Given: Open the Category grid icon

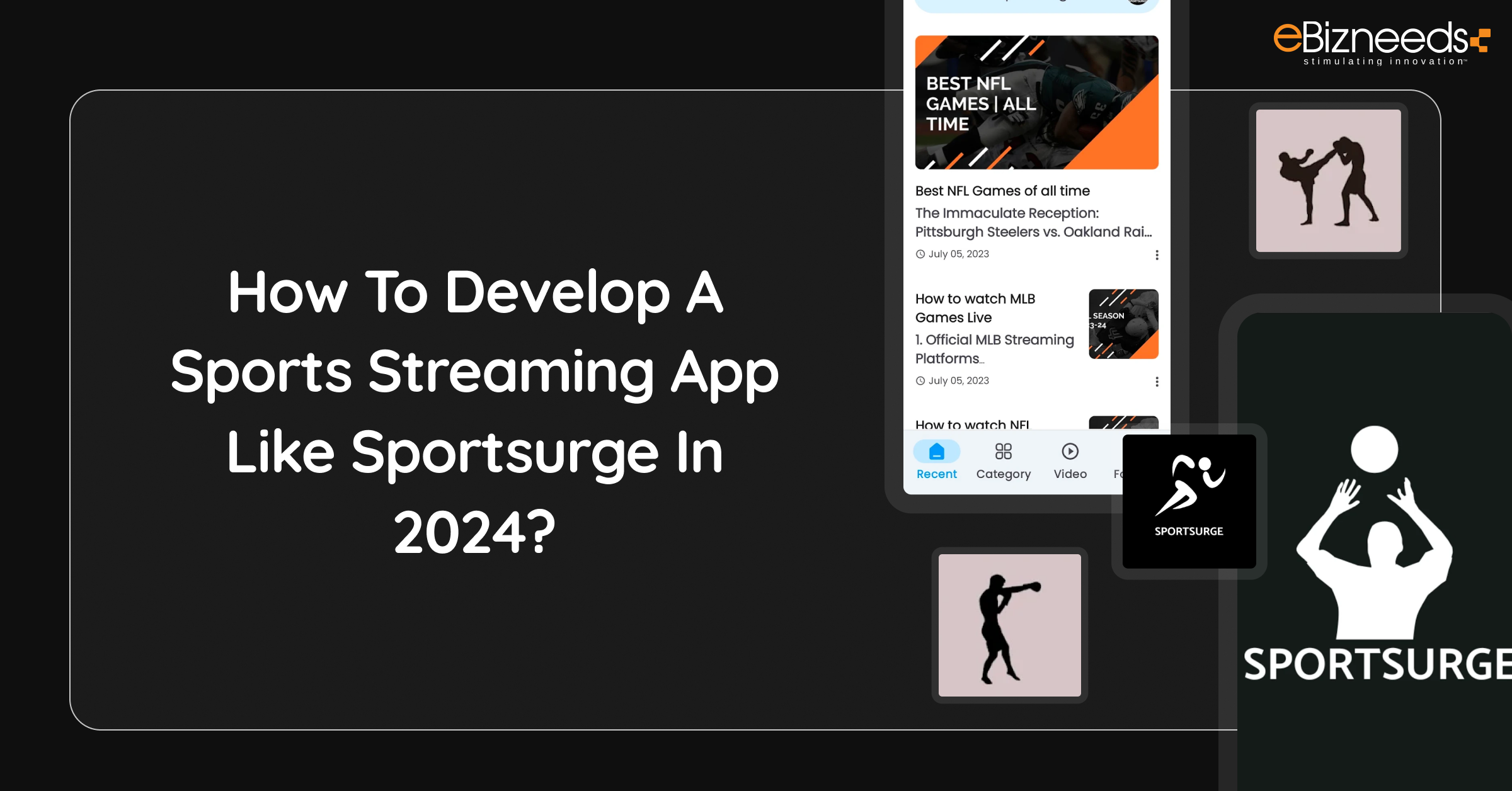Looking at the screenshot, I should 1003,451.
